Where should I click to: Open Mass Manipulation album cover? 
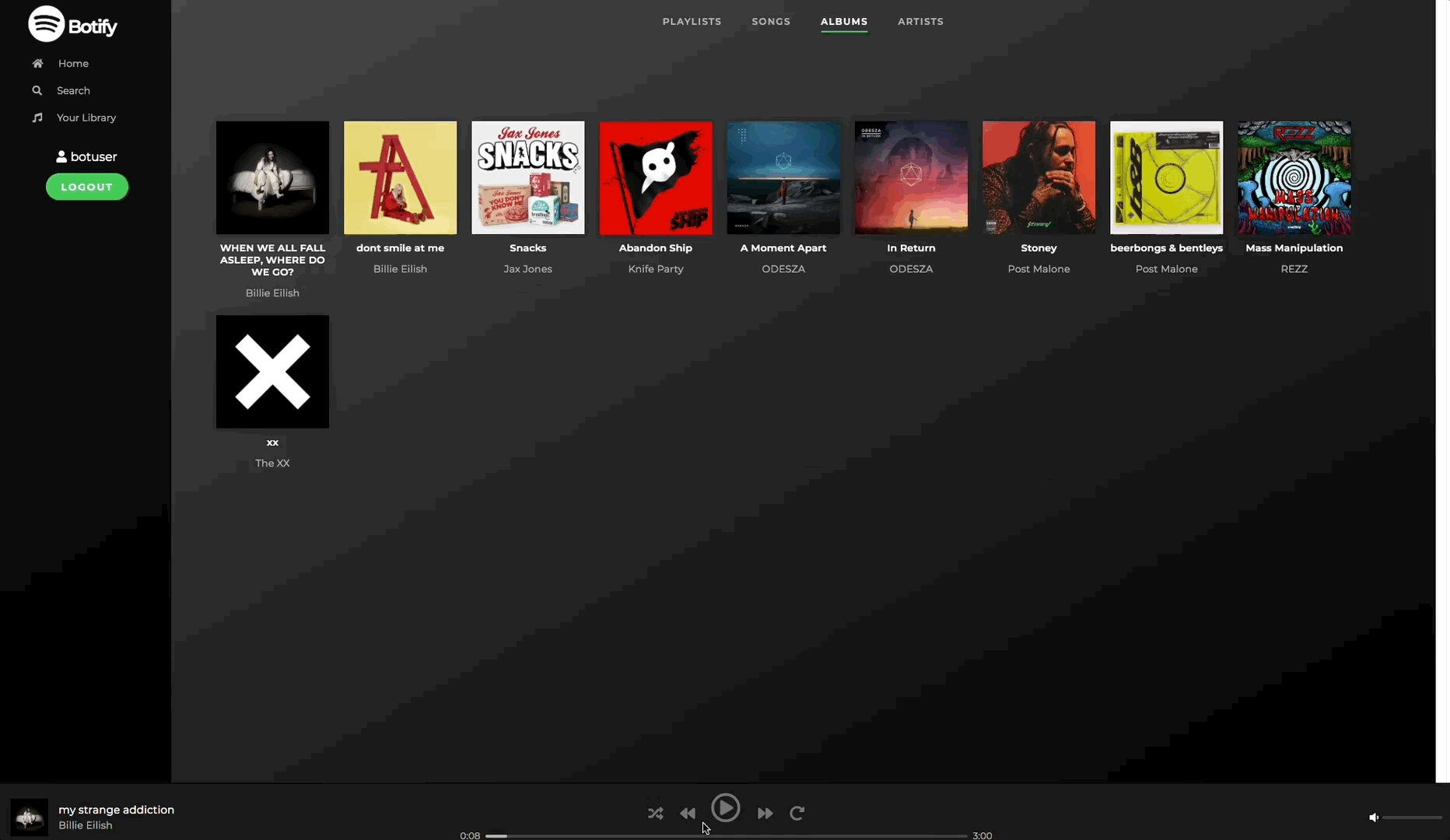1294,177
